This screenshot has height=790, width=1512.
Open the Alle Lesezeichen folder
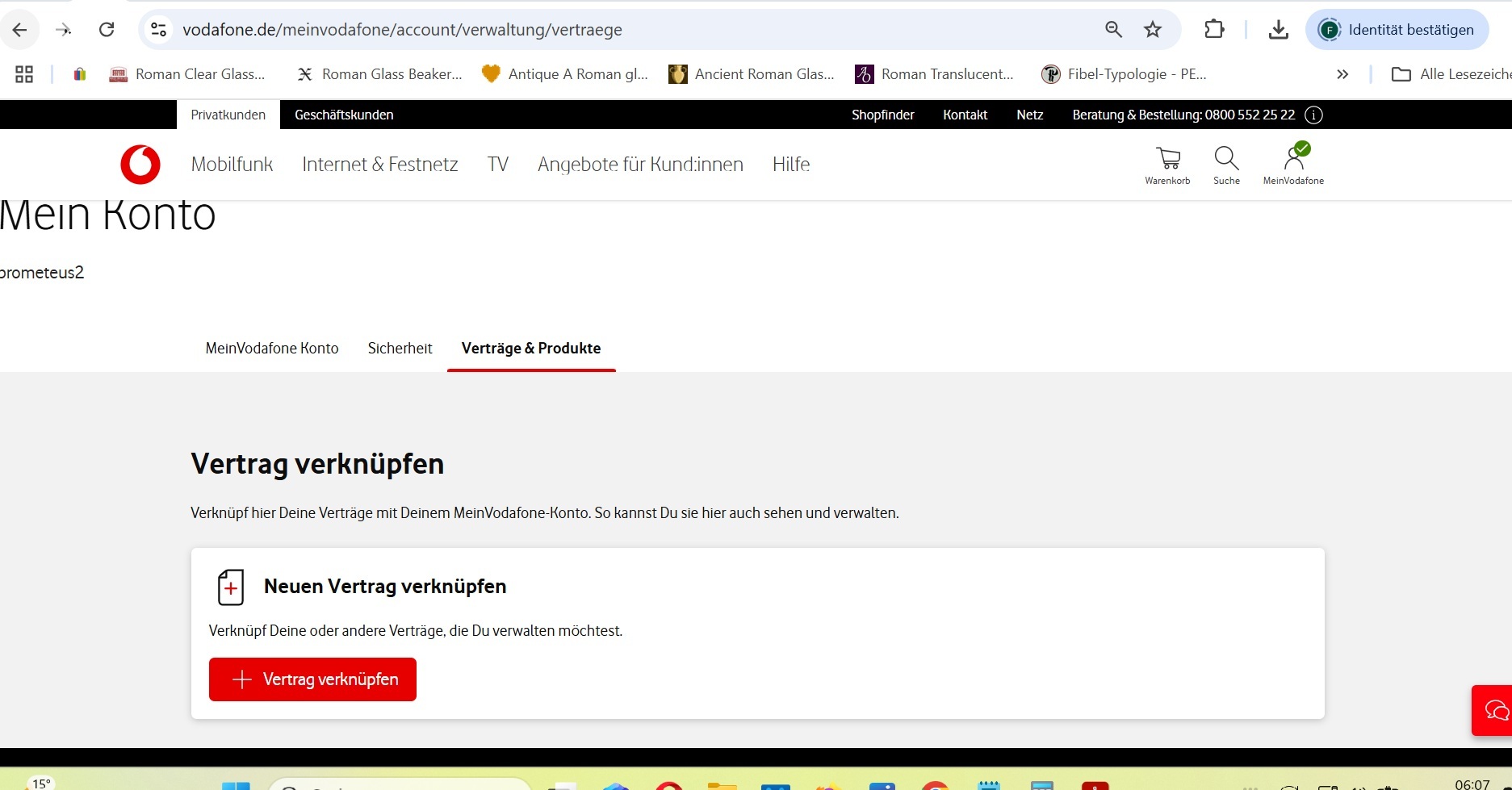(1451, 74)
